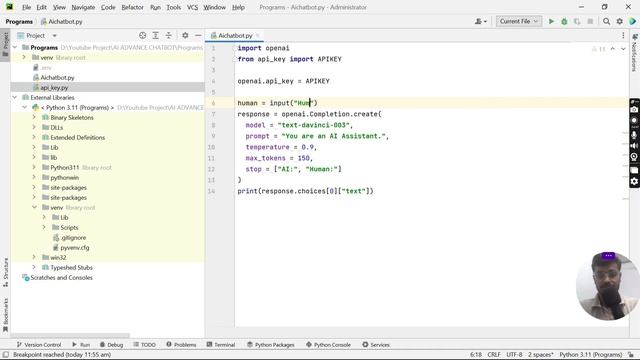The image size is (640, 360).
Task: Open Version Control tool window
Action: coord(39,344)
